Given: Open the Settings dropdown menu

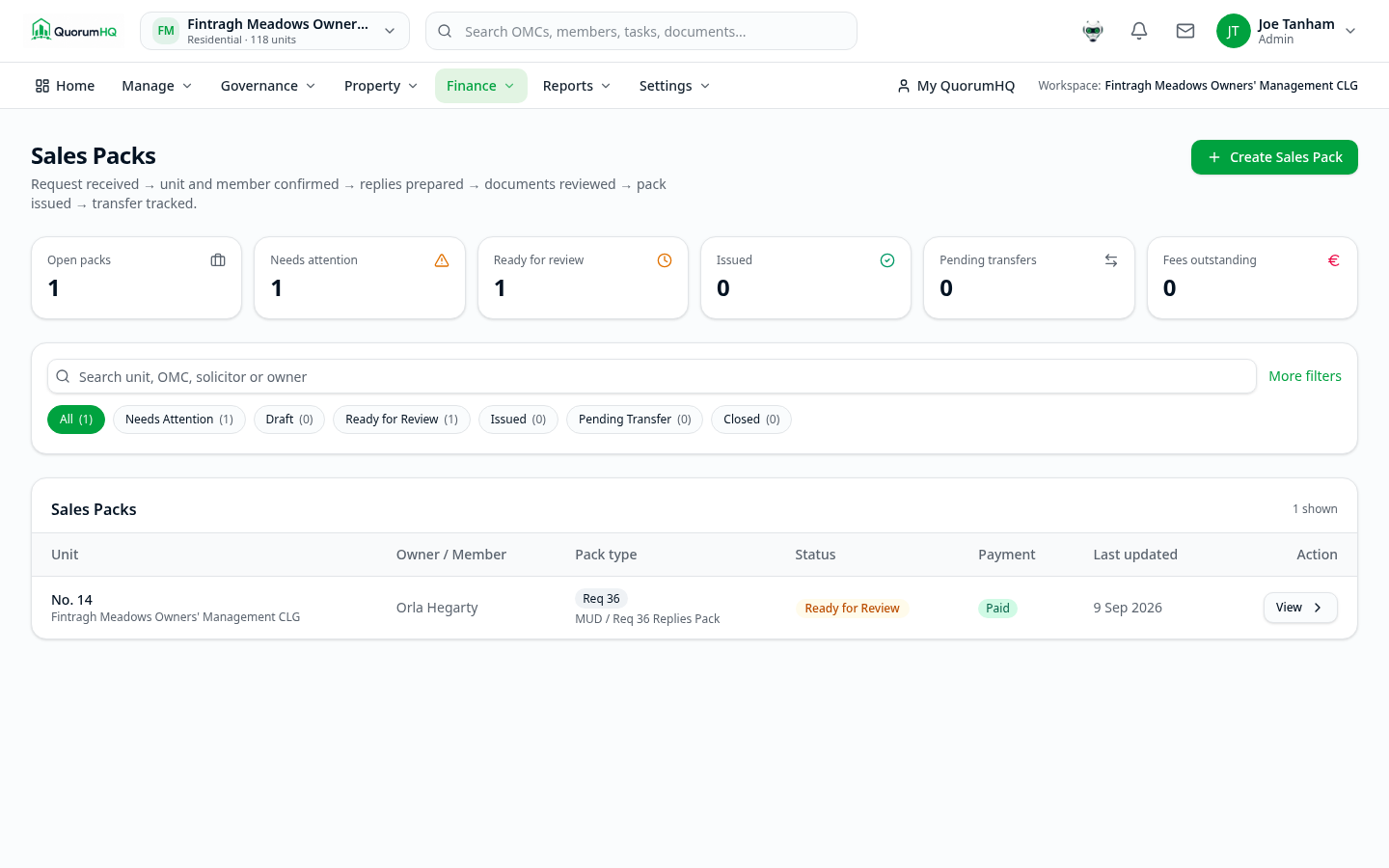Looking at the screenshot, I should [x=675, y=86].
